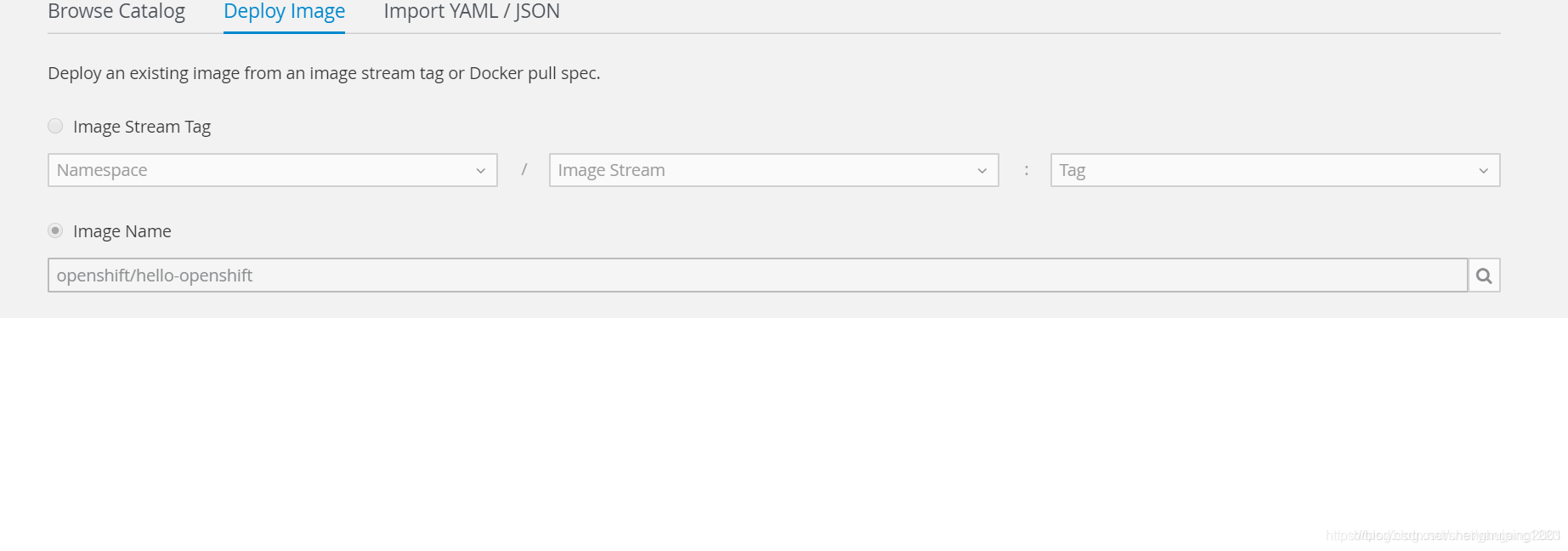
Task: Expand the Image Stream combo box
Action: point(774,170)
